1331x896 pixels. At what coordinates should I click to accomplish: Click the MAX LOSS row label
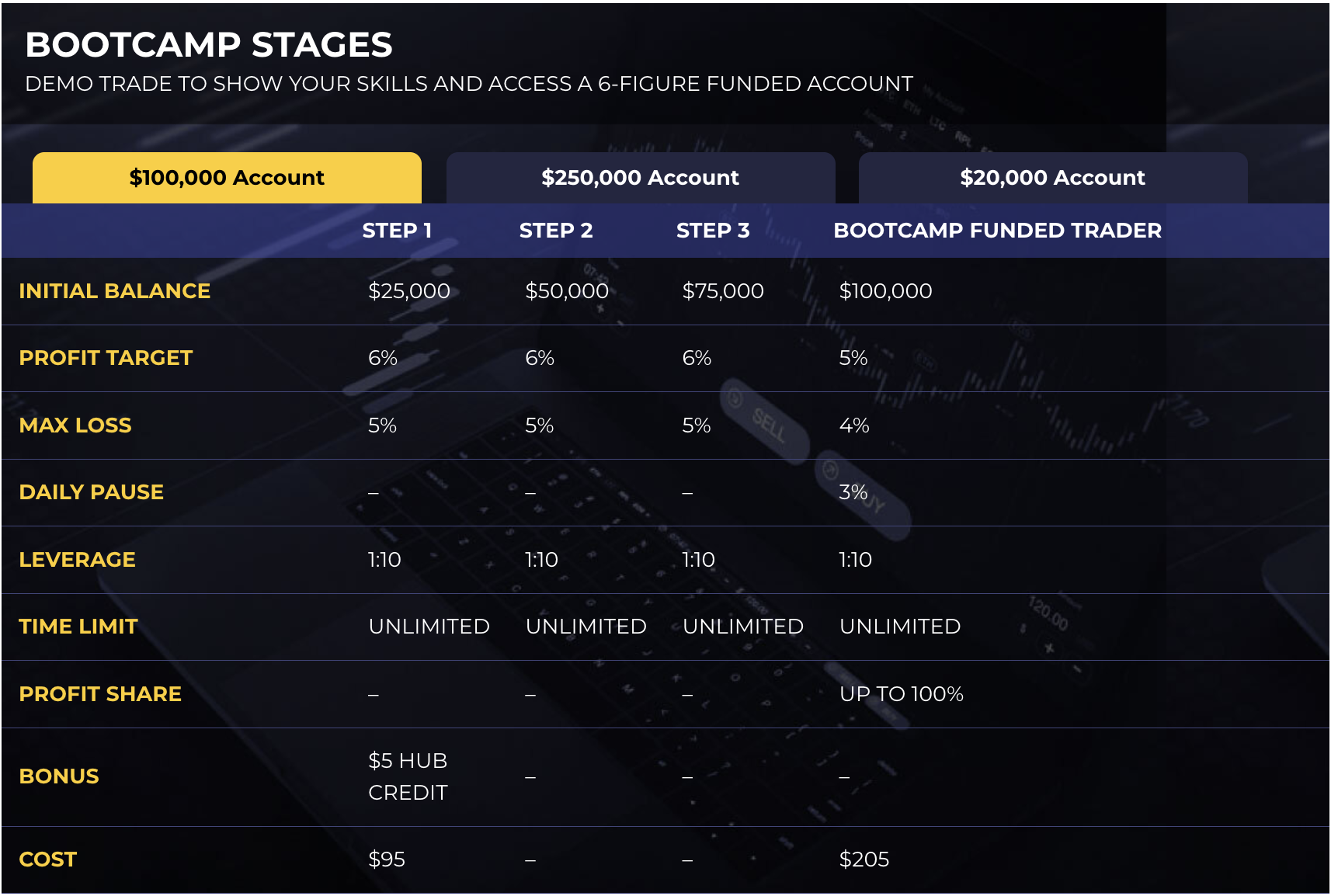pos(75,425)
